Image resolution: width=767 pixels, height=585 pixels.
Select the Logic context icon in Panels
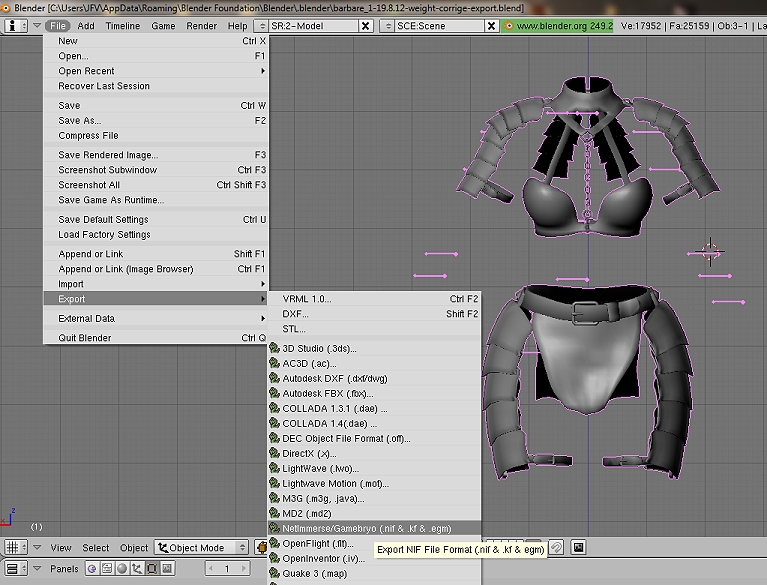(91, 568)
